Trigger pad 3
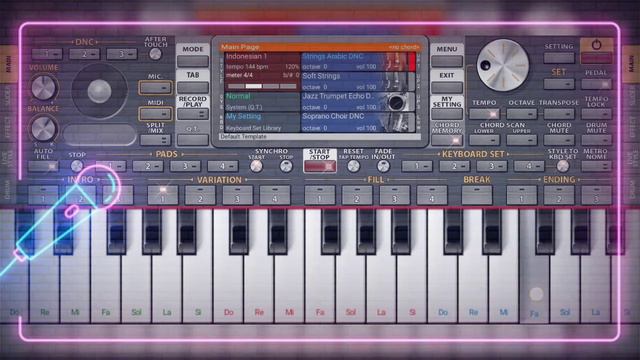This screenshot has height=360, width=640. point(185,166)
